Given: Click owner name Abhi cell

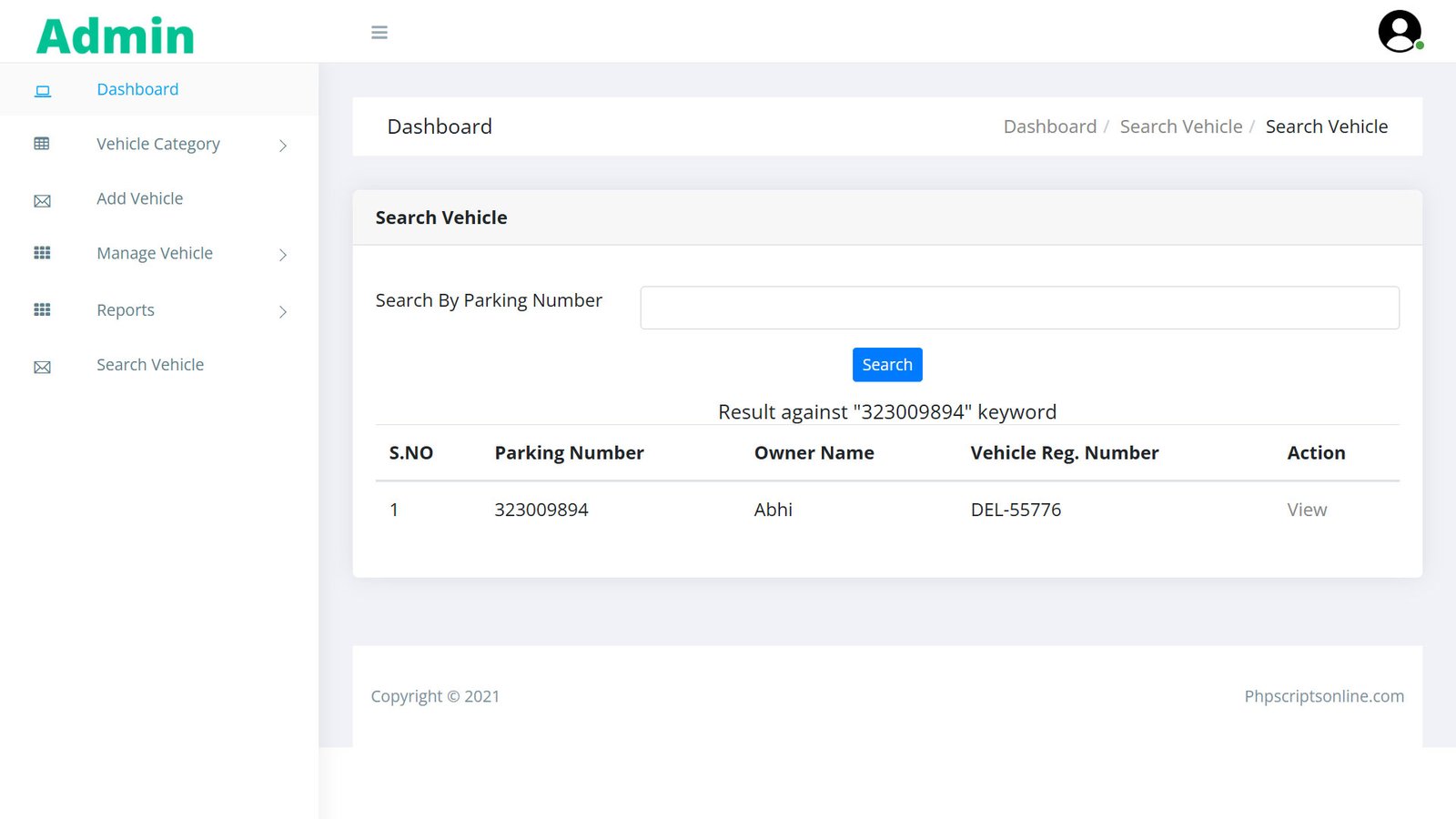Looking at the screenshot, I should (x=773, y=510).
